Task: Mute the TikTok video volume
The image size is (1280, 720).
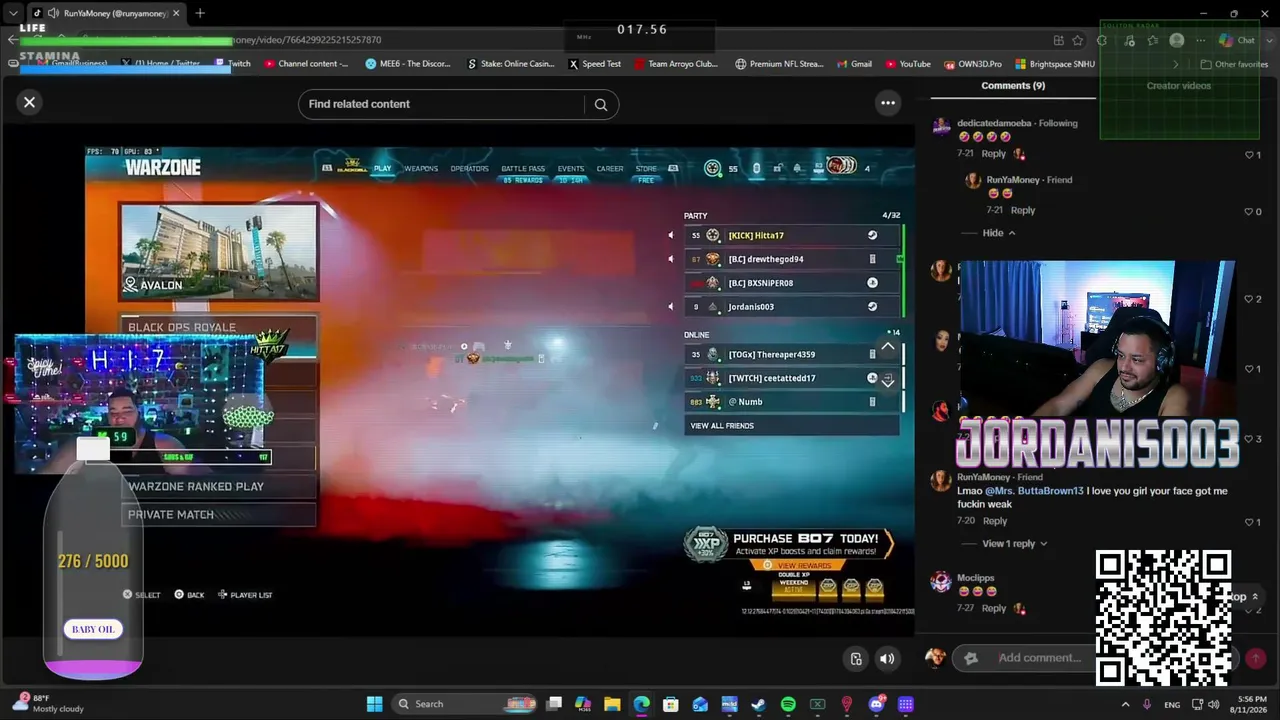Action: point(887,659)
